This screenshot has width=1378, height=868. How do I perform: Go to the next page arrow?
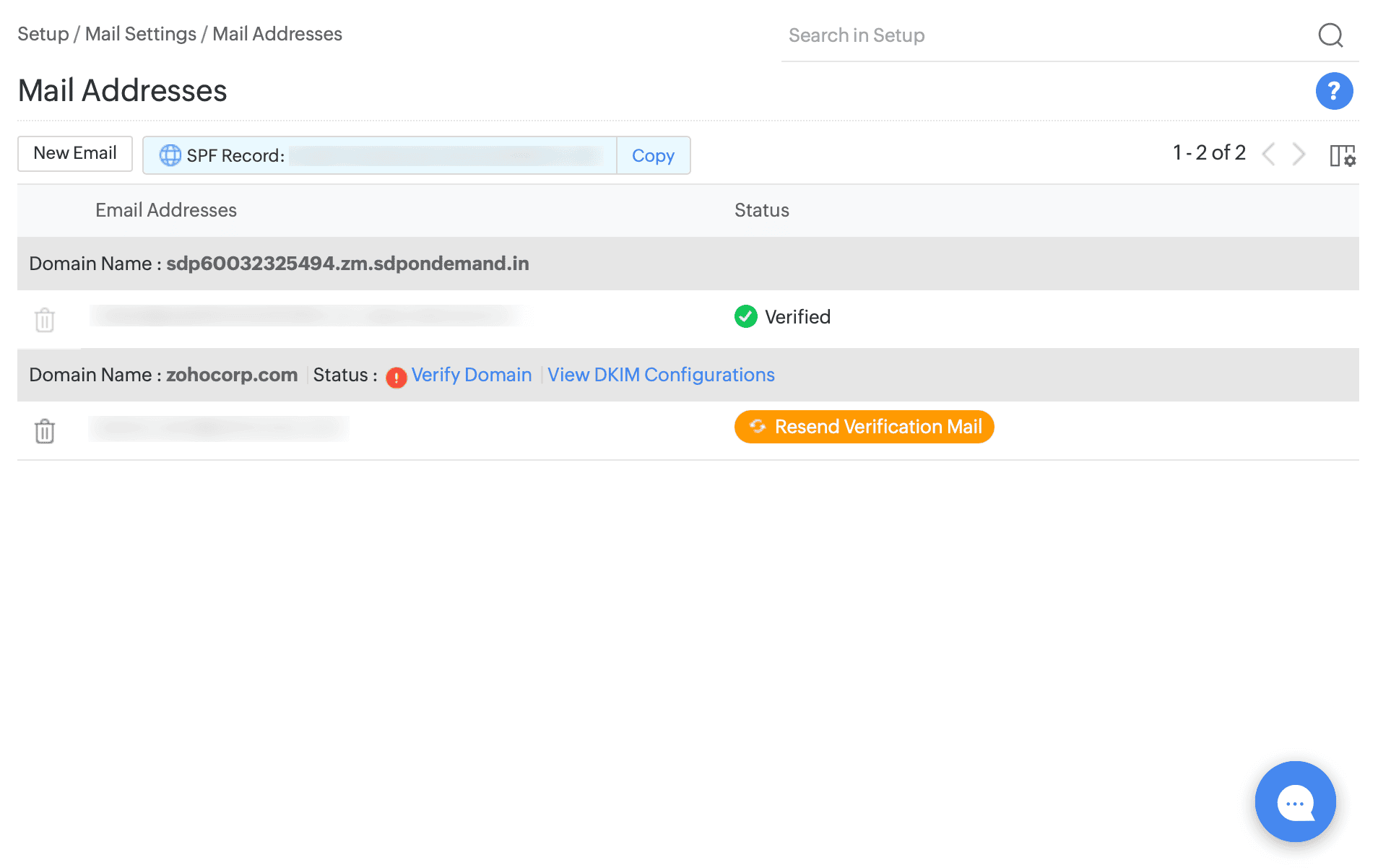point(1299,154)
